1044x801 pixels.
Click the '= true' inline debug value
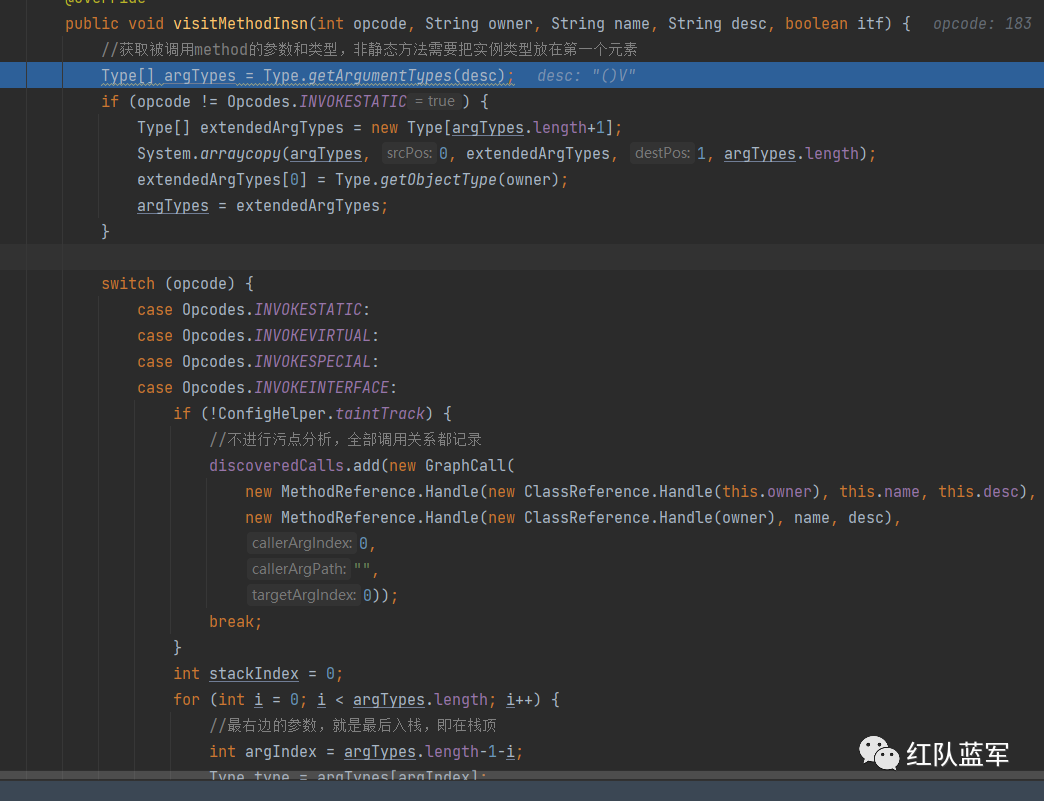[435, 101]
